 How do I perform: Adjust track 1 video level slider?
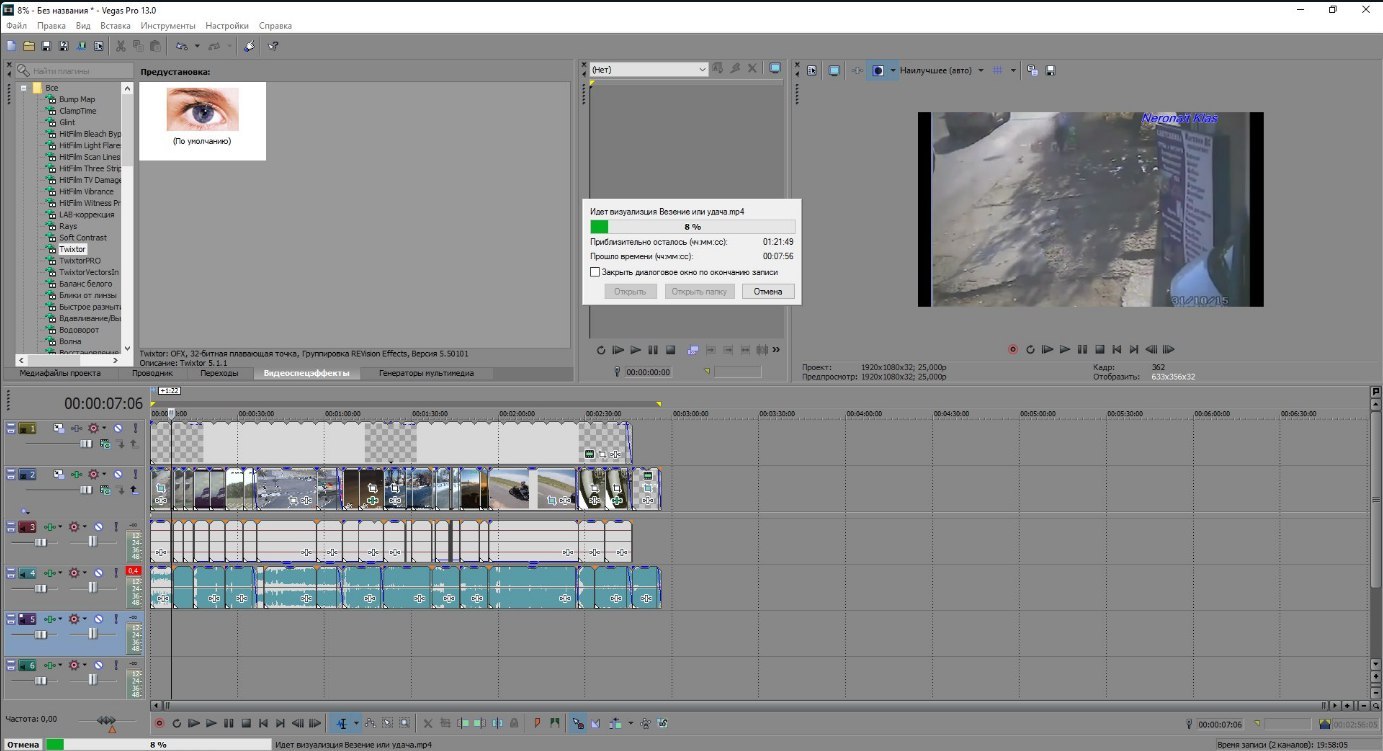(86, 444)
